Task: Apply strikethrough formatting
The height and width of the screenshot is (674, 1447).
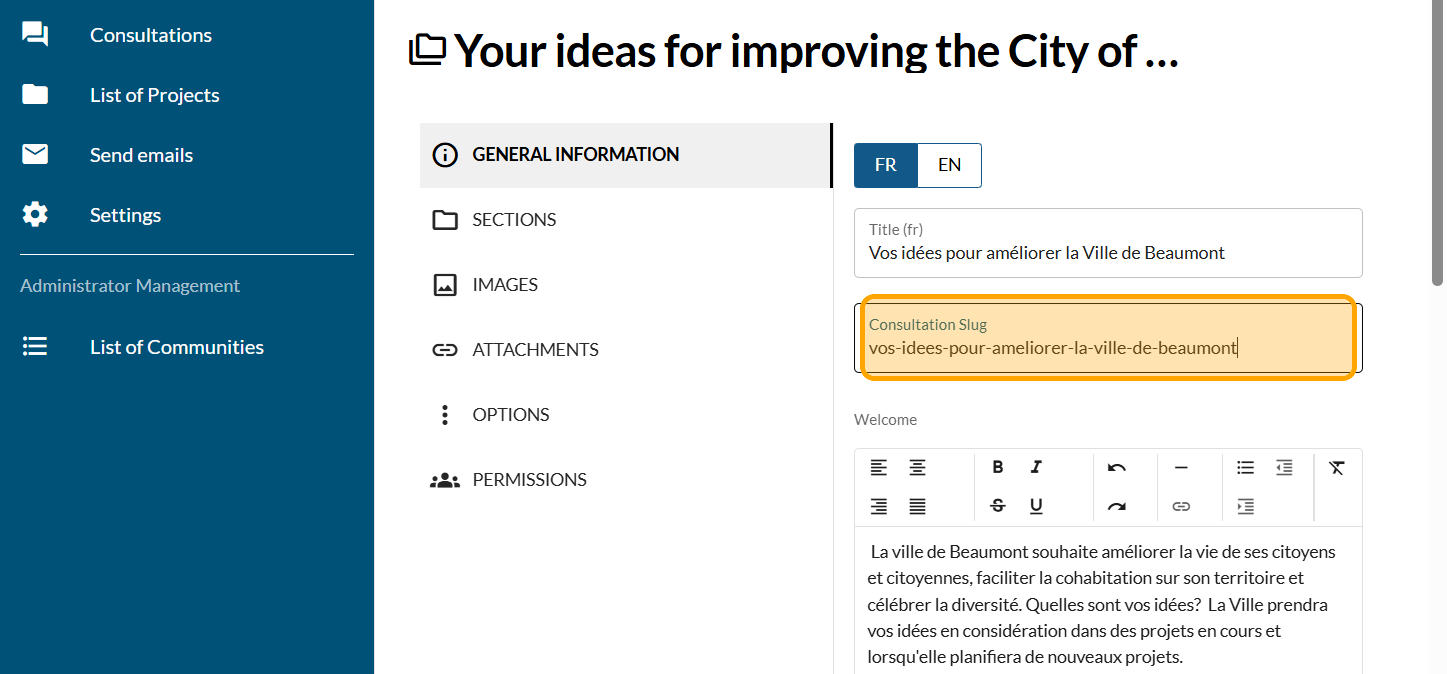Action: pyautogui.click(x=997, y=507)
